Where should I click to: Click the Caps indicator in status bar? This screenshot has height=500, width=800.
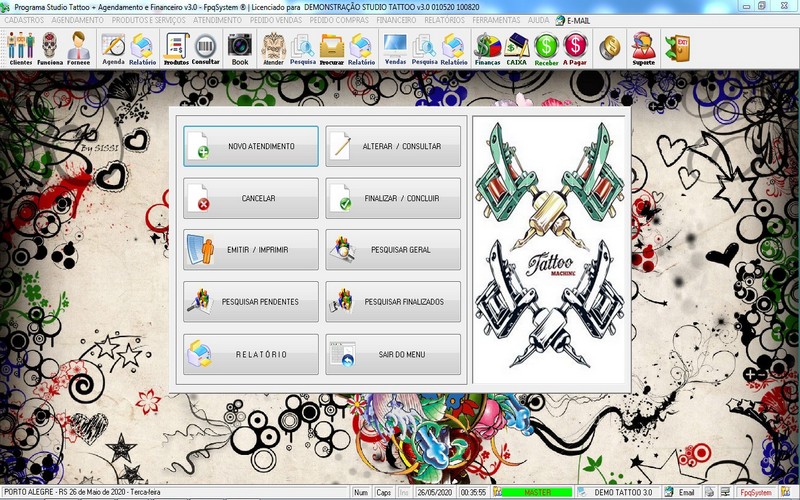click(383, 492)
